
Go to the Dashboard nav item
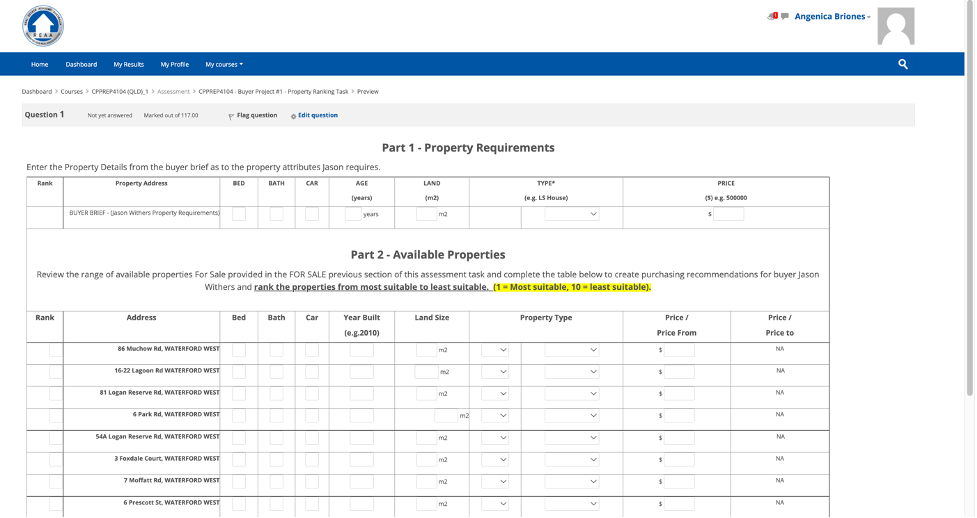click(x=81, y=64)
